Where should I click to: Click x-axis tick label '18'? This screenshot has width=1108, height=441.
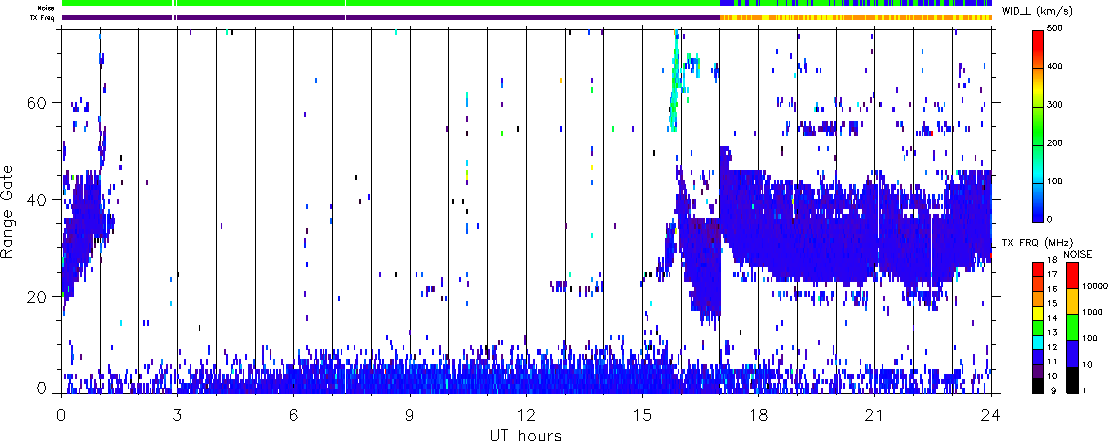[x=758, y=414]
